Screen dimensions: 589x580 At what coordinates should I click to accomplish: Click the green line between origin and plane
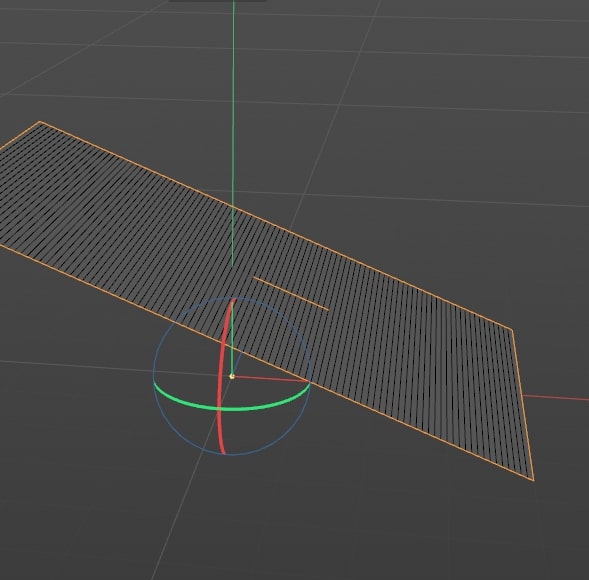(x=232, y=361)
